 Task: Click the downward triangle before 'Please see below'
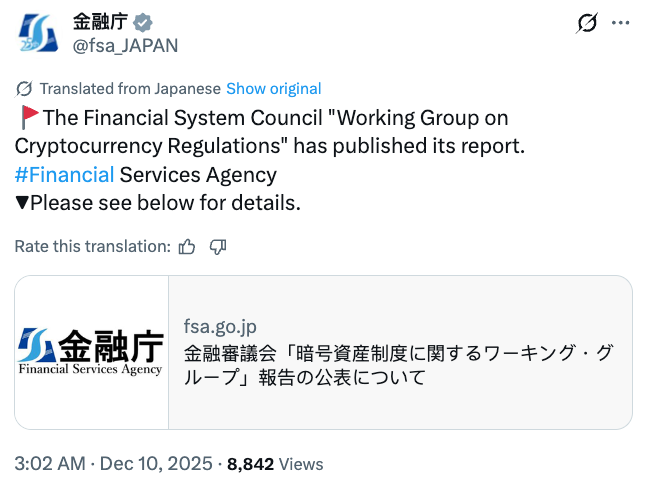(x=22, y=204)
